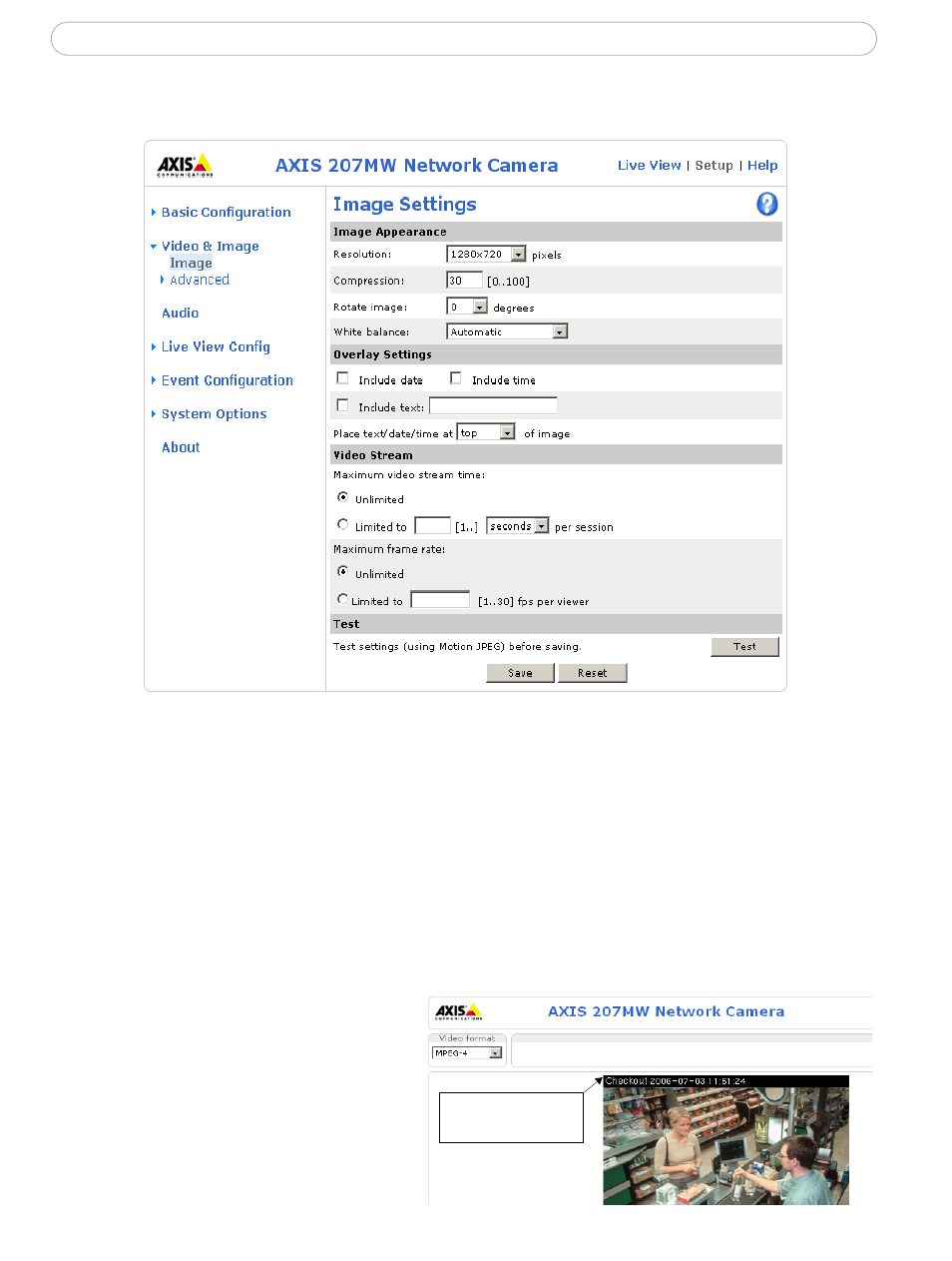Select Unlimited for maximum video stream time

pos(342,497)
